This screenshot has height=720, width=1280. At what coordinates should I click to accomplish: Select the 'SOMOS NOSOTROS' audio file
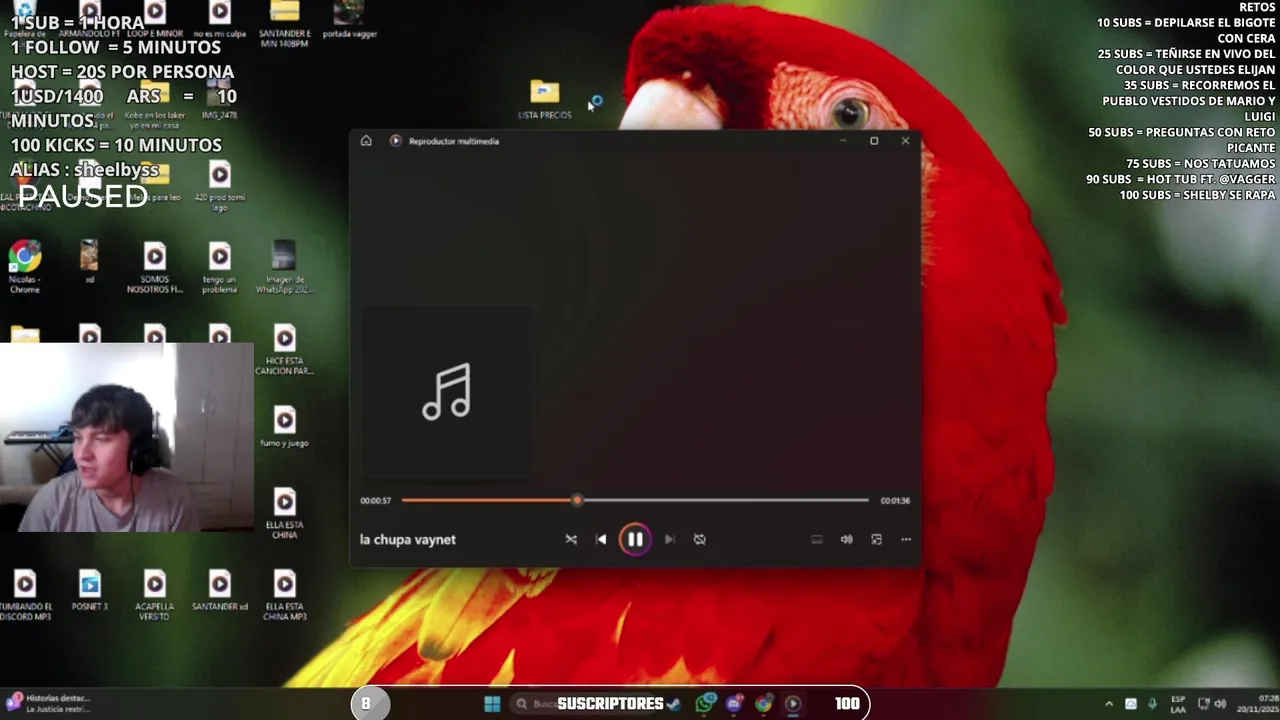tap(155, 268)
